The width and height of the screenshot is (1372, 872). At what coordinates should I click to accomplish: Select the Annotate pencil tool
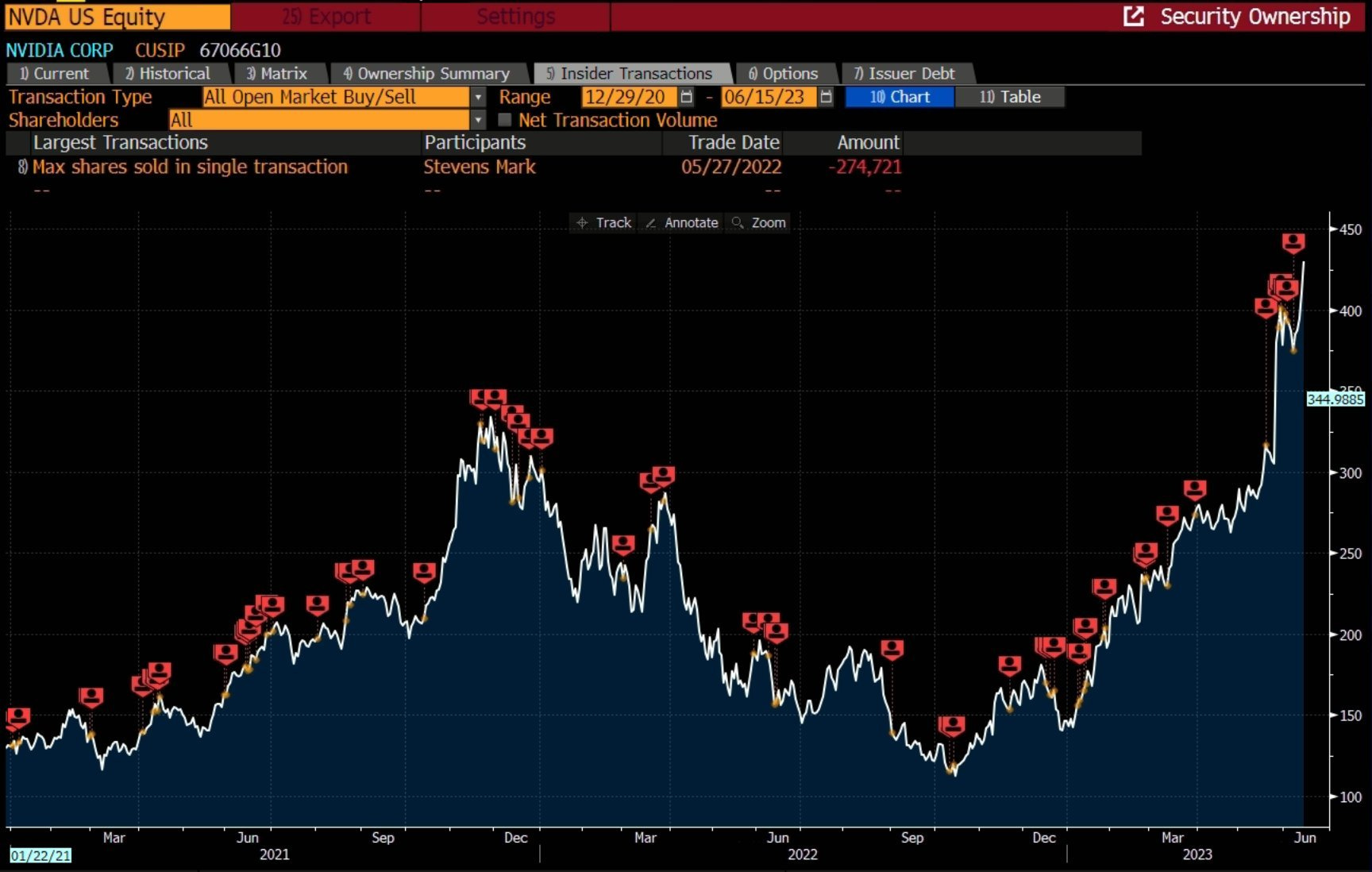(682, 223)
